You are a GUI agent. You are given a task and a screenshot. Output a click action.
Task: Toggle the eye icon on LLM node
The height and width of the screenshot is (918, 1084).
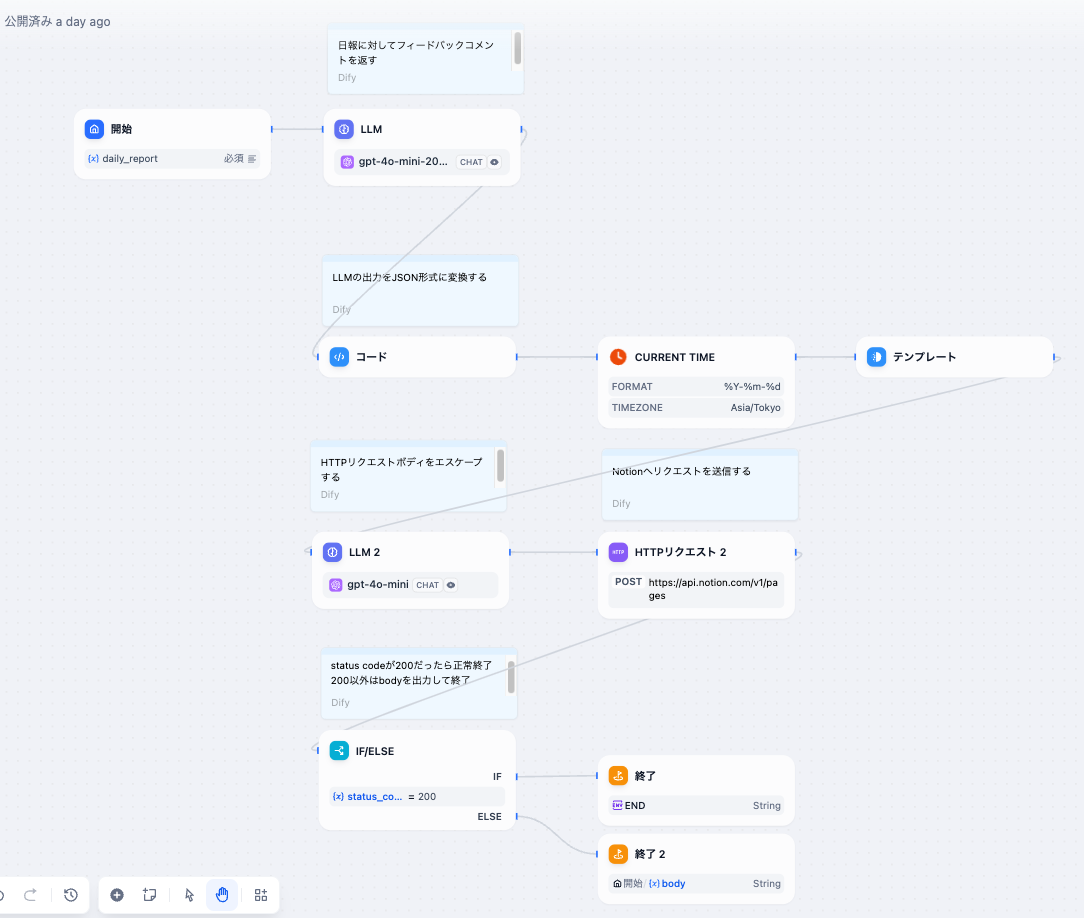pyautogui.click(x=494, y=162)
